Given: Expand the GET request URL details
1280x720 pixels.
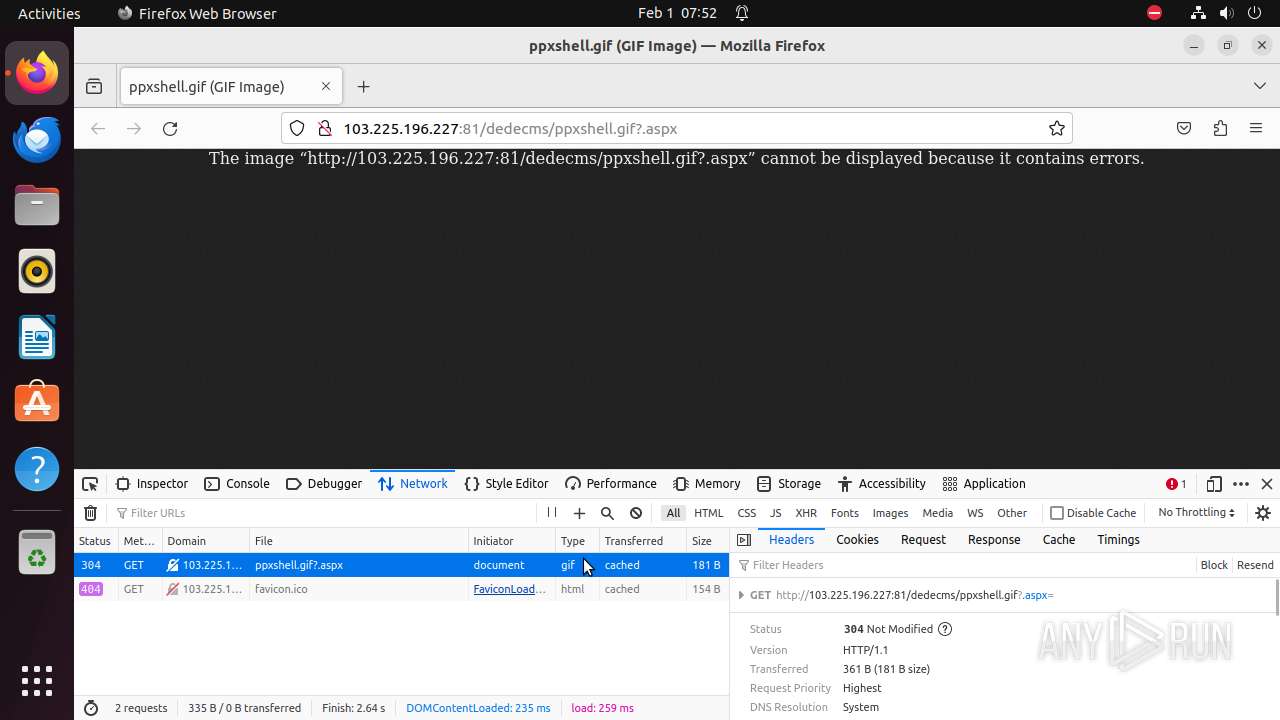Looking at the screenshot, I should pyautogui.click(x=741, y=595).
